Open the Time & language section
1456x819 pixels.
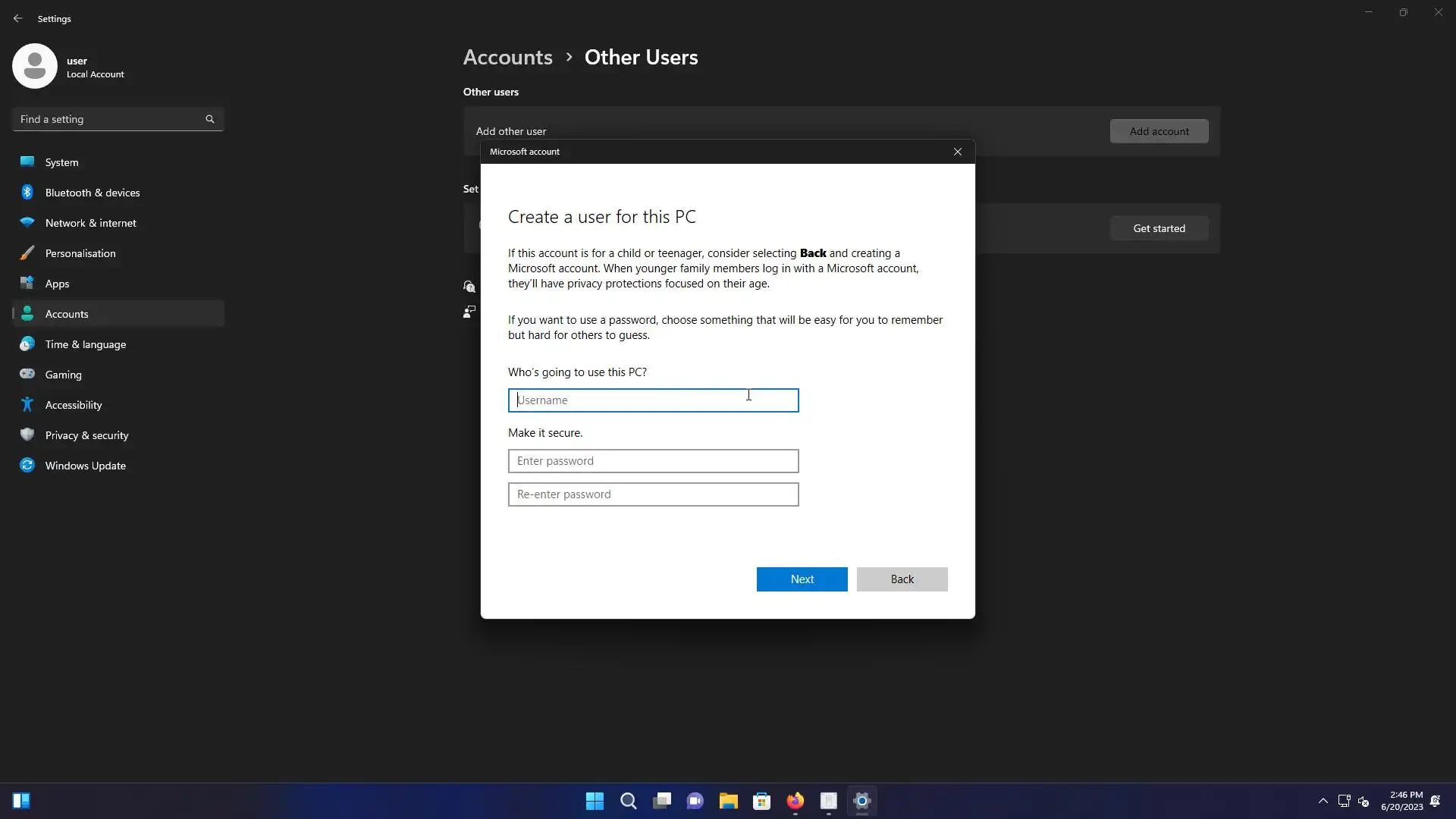click(x=85, y=344)
